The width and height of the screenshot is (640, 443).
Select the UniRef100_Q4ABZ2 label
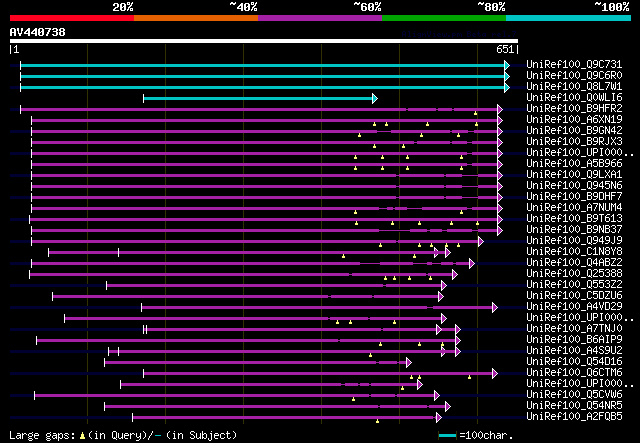click(x=574, y=263)
